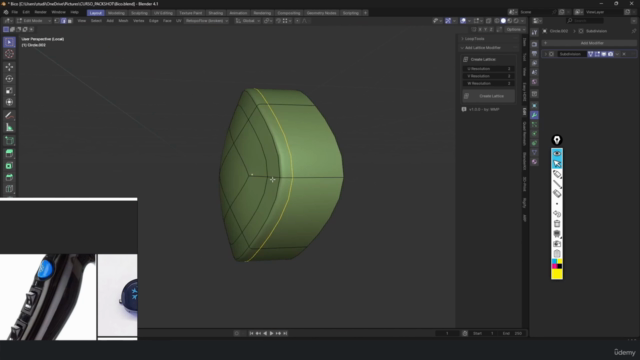The height and width of the screenshot is (360, 640).
Task: Open the Vertex menu
Action: pyautogui.click(x=139, y=21)
